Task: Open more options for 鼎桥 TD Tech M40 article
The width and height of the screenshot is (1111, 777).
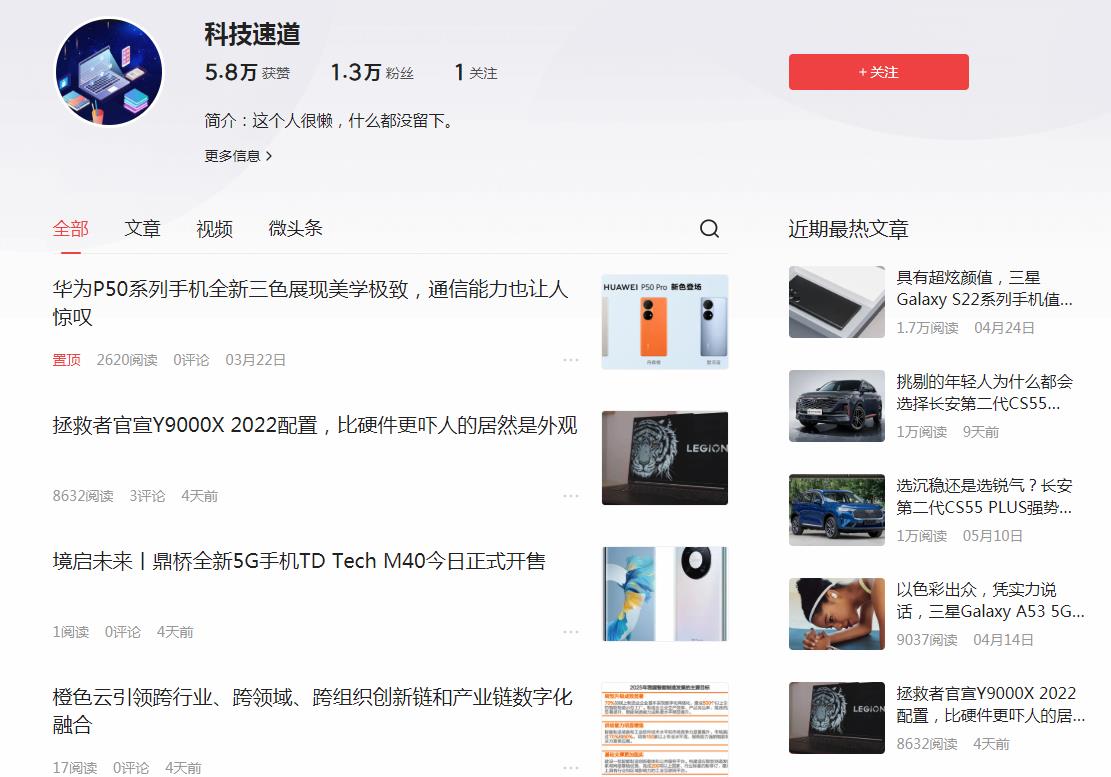Action: coord(571,632)
